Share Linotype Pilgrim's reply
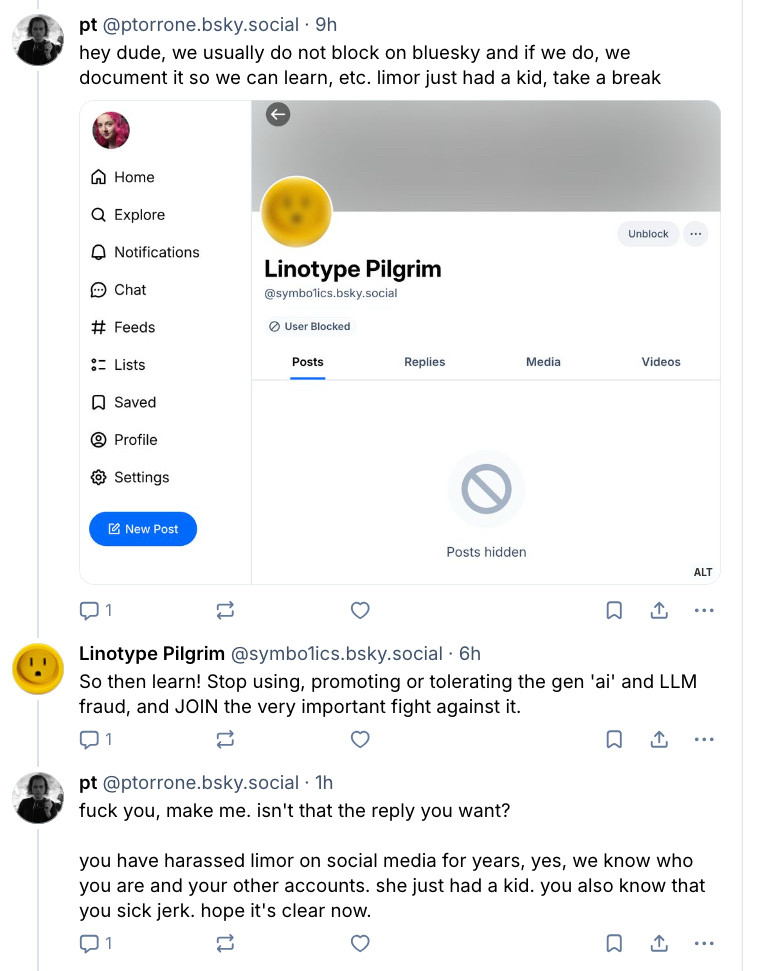This screenshot has height=971, width=758. (659, 739)
